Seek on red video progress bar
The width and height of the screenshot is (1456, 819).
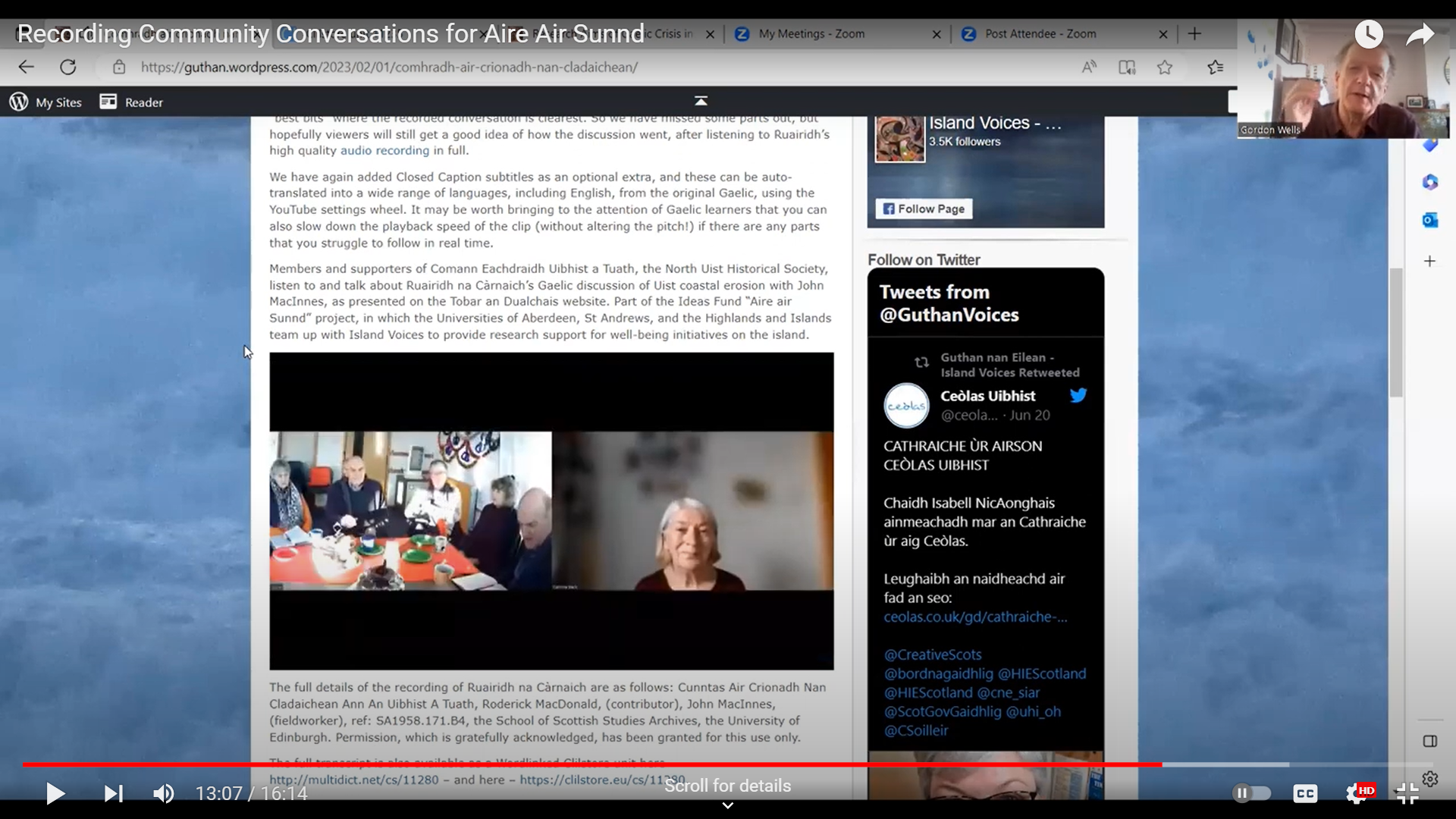(x=591, y=764)
